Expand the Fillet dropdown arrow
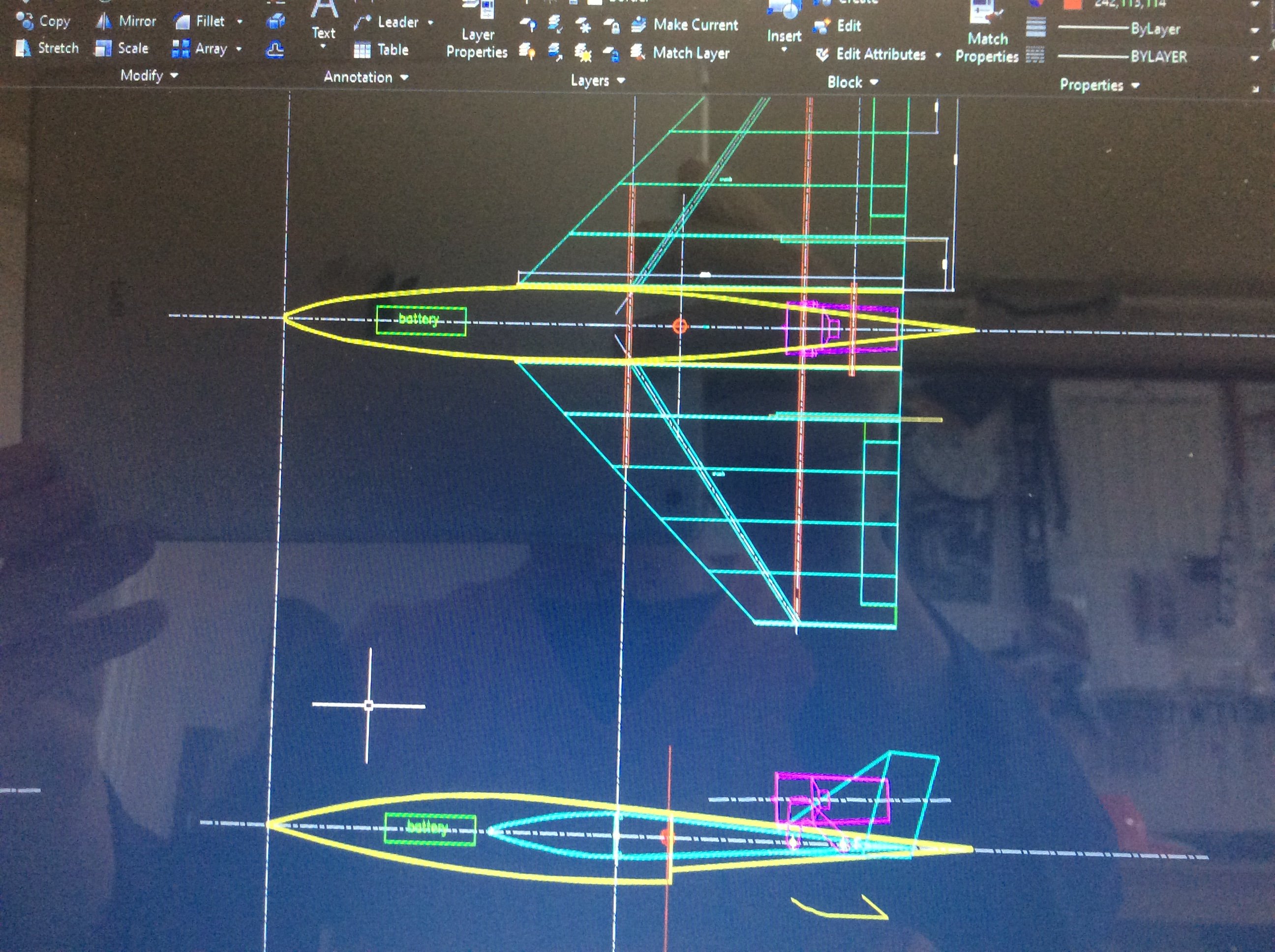 240,22
